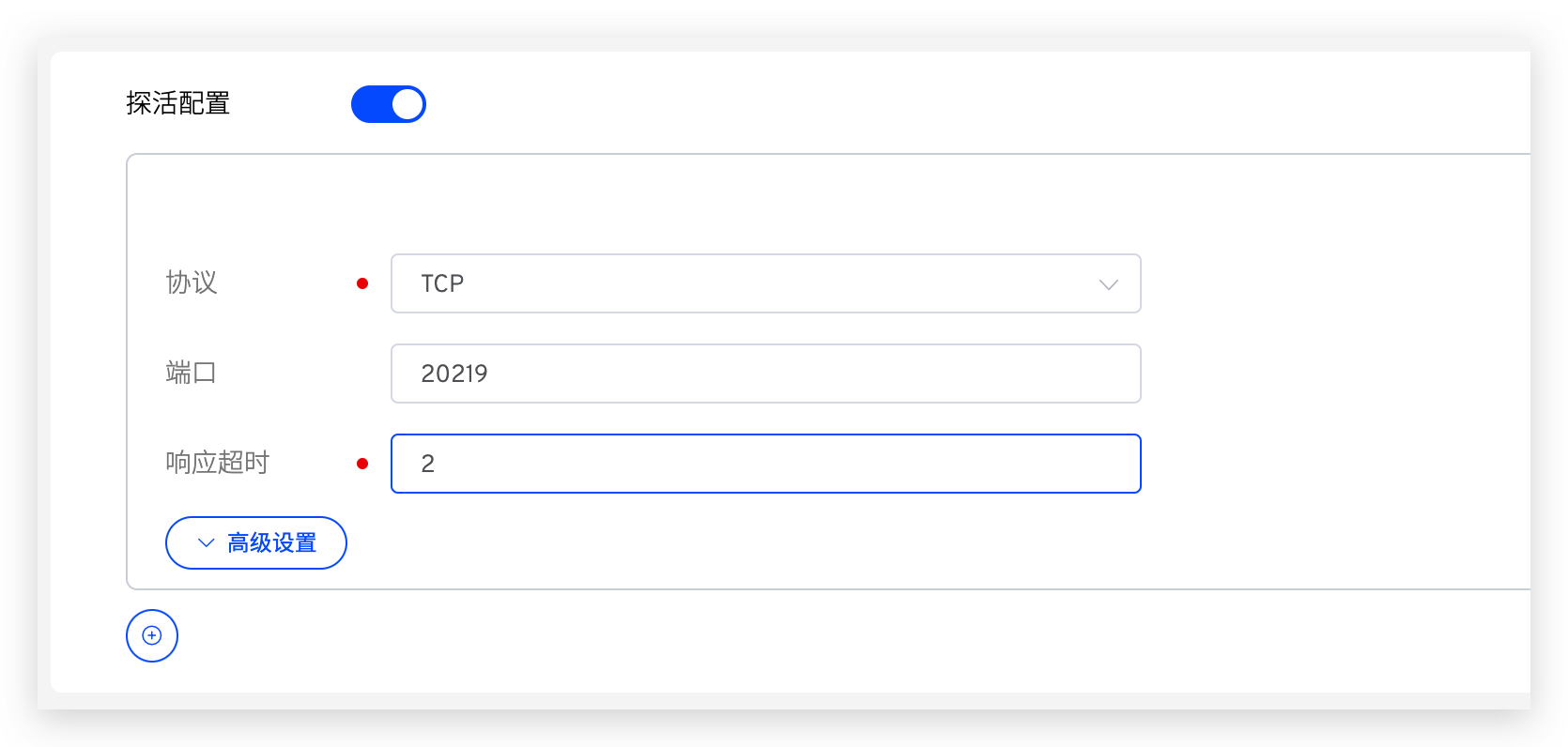Click the 探活配置 label
1568x747 pixels.
(178, 103)
